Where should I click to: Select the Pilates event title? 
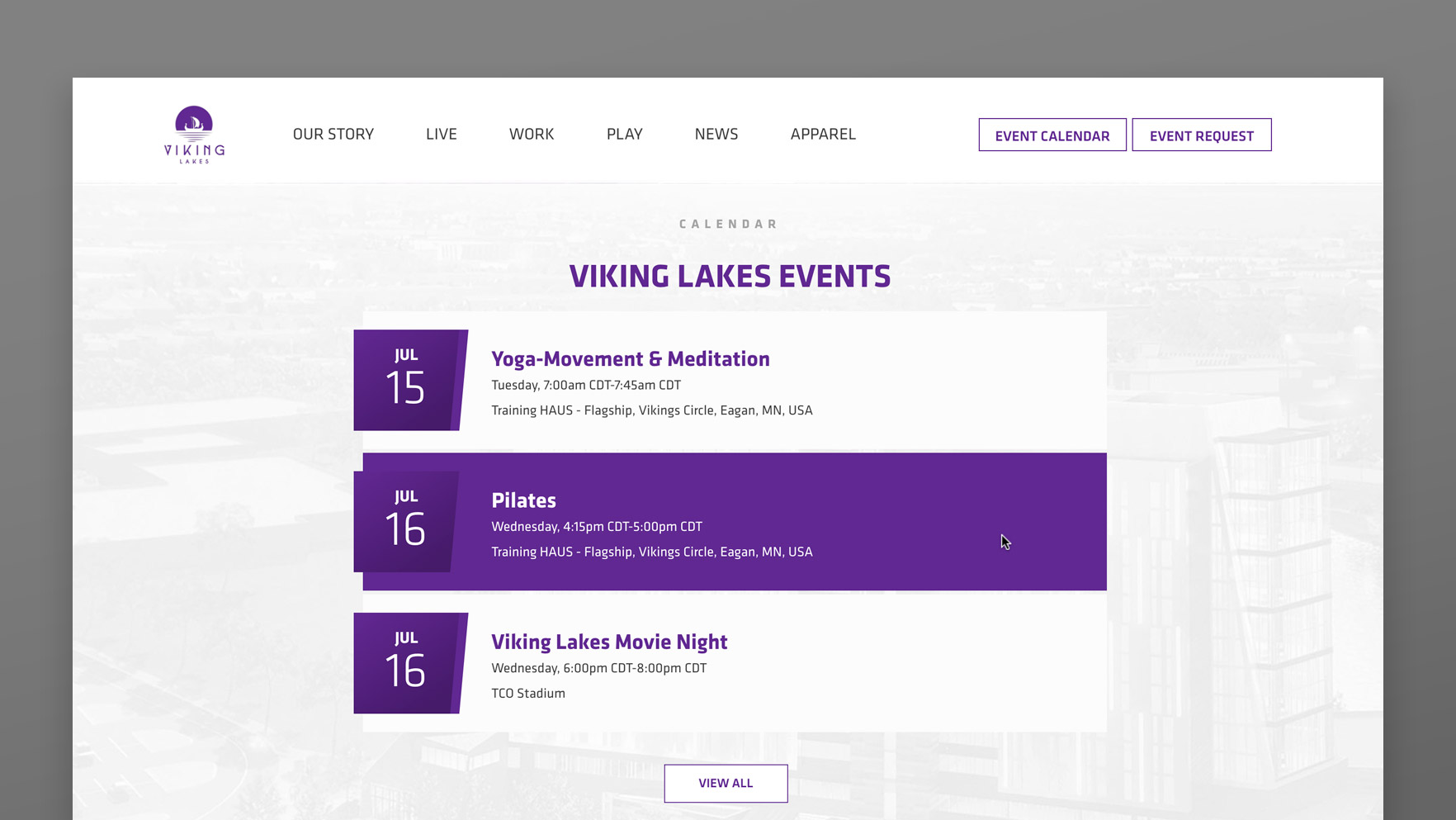[523, 500]
